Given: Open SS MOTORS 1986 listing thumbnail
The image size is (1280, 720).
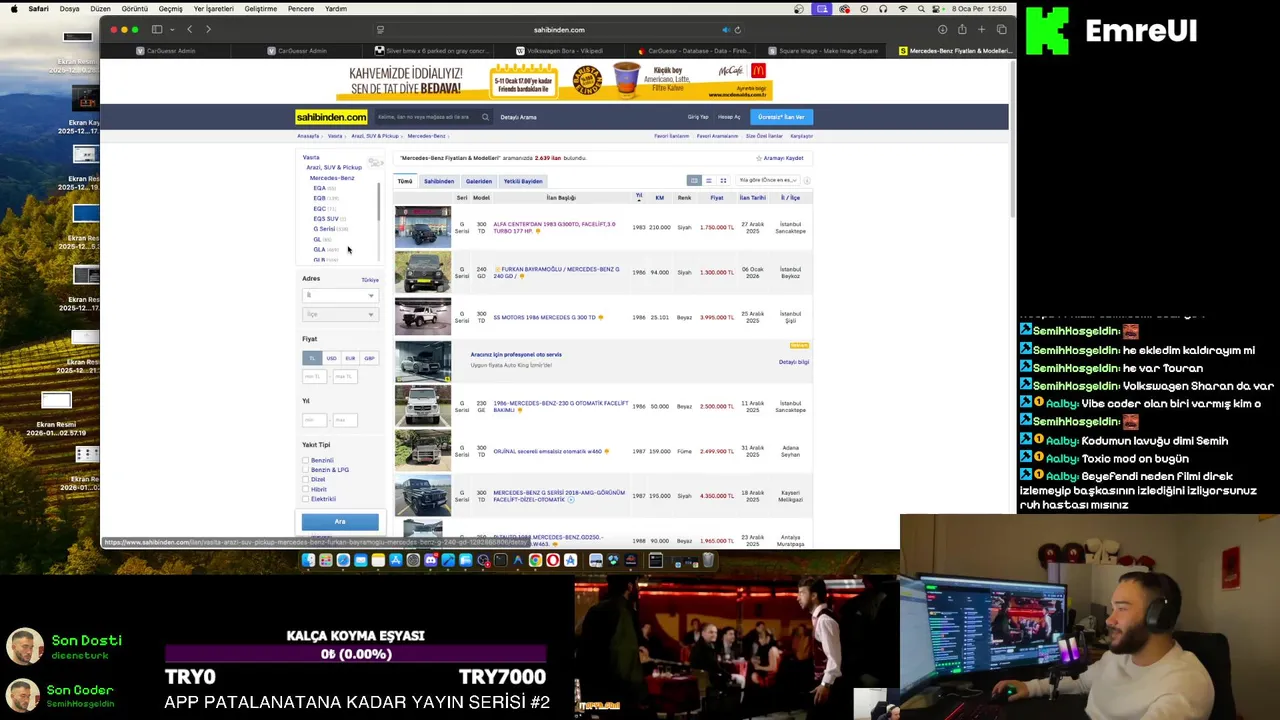Looking at the screenshot, I should (x=423, y=316).
